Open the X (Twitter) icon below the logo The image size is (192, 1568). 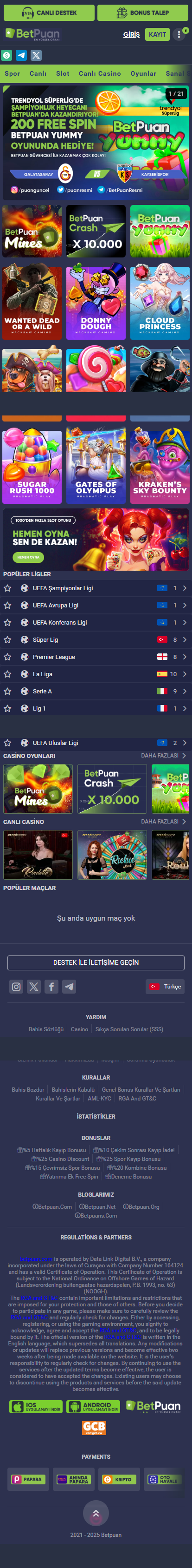[37, 55]
